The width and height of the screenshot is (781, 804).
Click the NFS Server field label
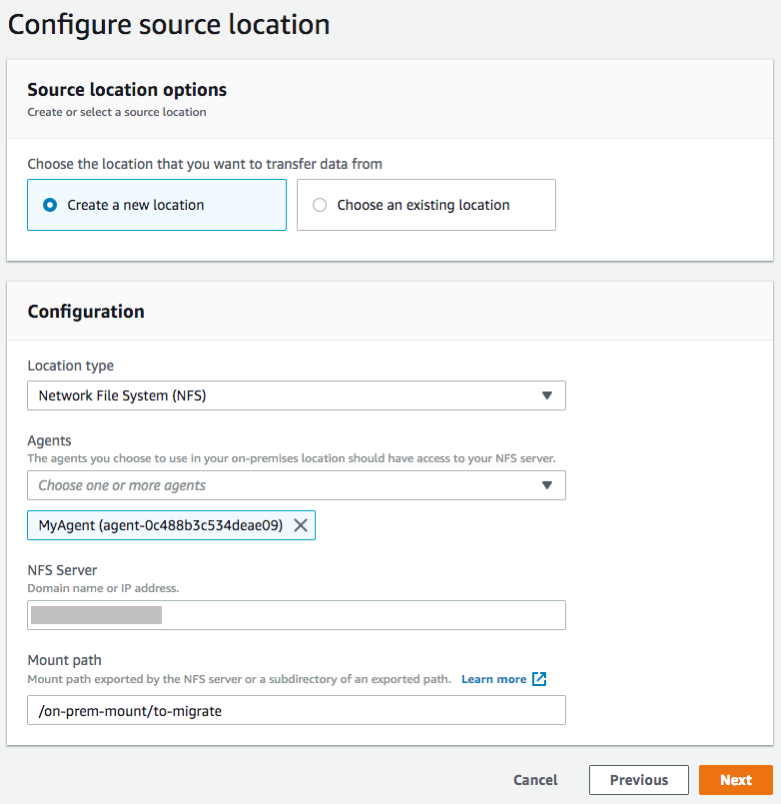(62, 570)
